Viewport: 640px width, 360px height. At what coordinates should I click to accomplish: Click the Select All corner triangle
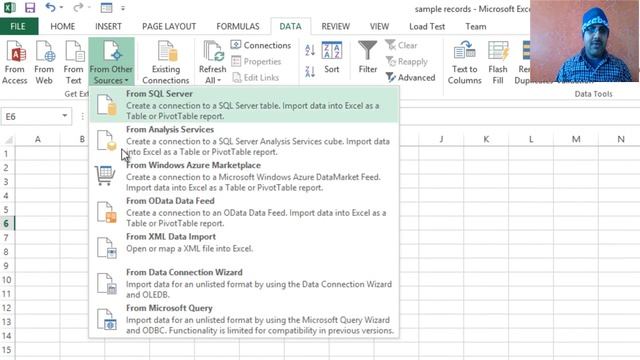8,140
